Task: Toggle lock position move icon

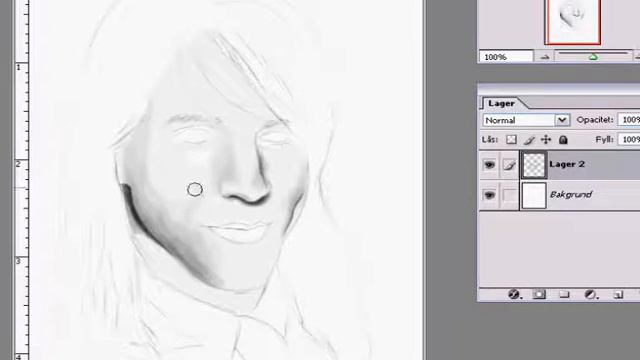Action: [x=546, y=140]
